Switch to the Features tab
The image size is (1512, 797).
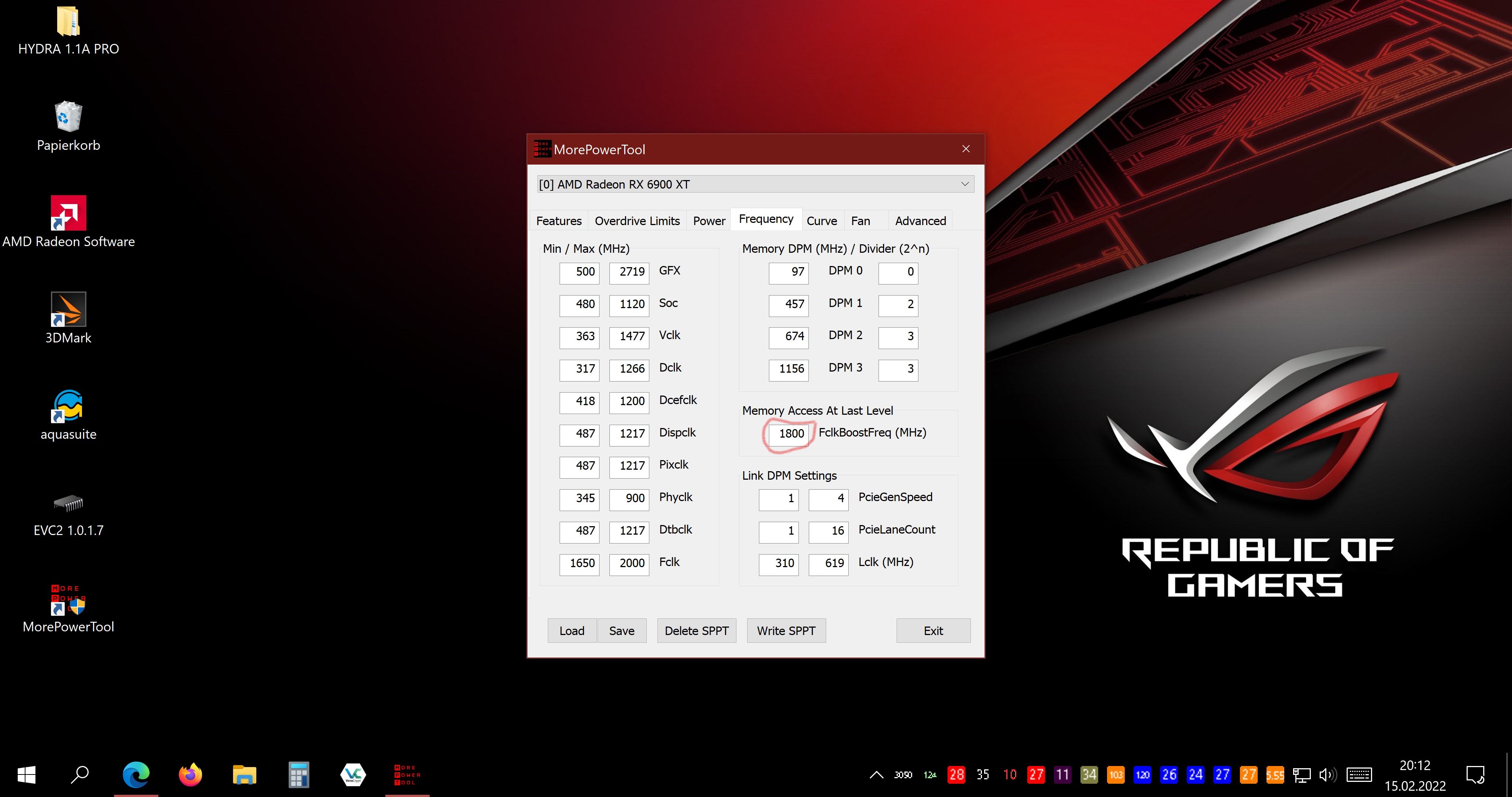[x=559, y=221]
